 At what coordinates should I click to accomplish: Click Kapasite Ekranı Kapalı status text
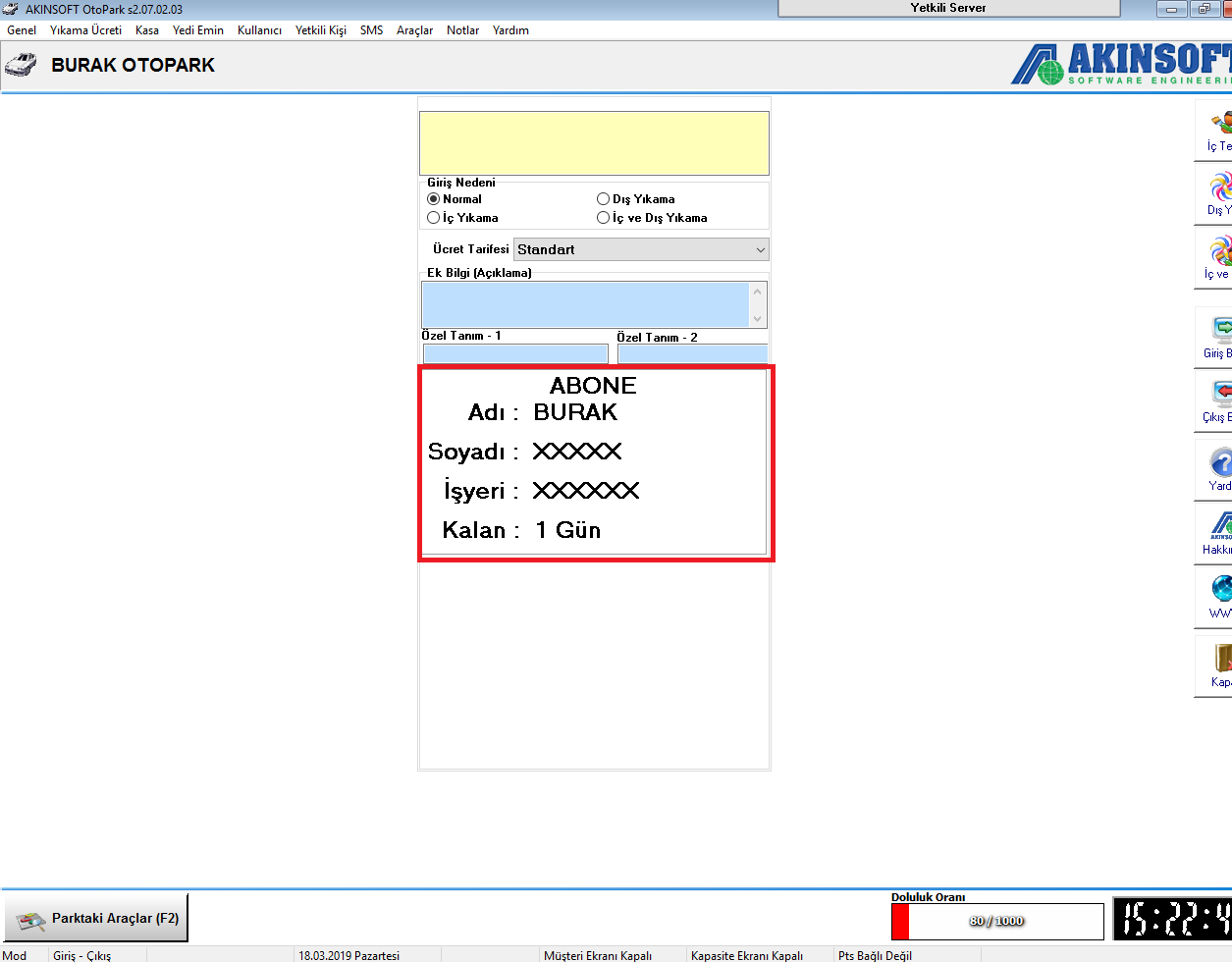(747, 955)
